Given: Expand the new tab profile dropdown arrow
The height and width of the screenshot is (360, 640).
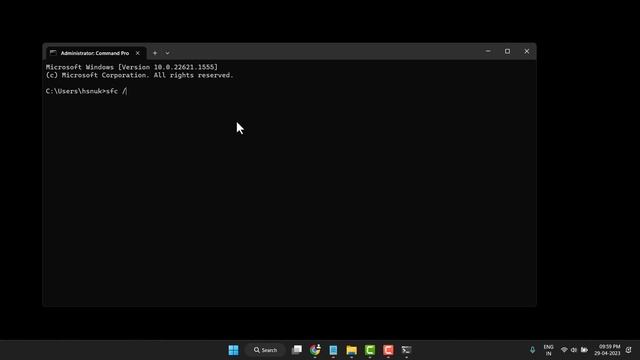Looking at the screenshot, I should [x=167, y=53].
